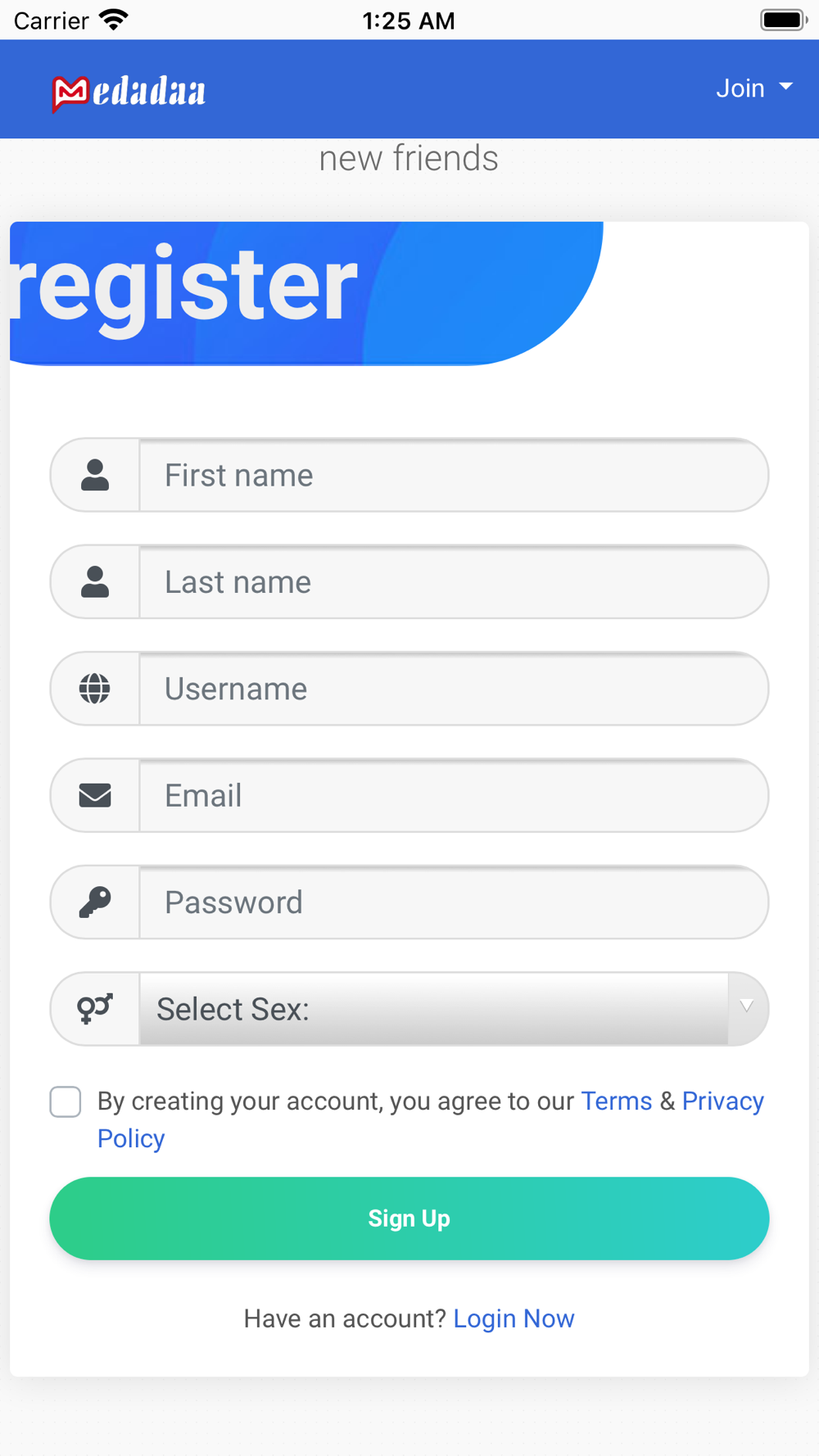This screenshot has width=819, height=1456.
Task: Focus the First name field
Action: [x=453, y=475]
